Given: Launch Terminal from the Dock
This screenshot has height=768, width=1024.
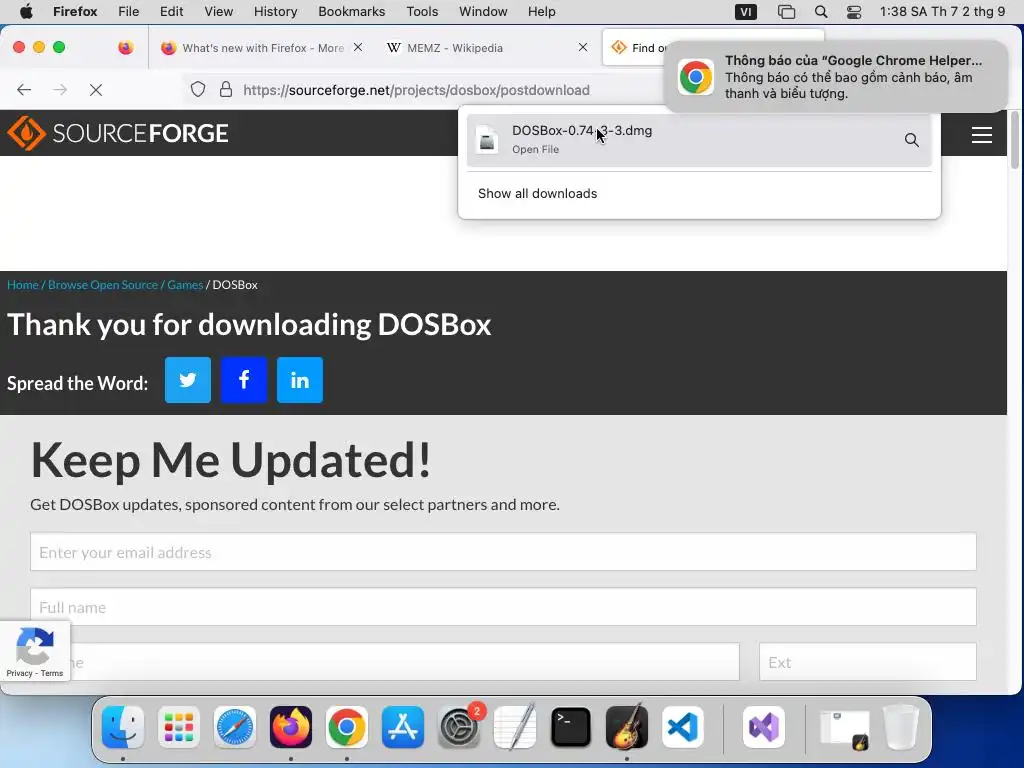Looking at the screenshot, I should pyautogui.click(x=571, y=727).
